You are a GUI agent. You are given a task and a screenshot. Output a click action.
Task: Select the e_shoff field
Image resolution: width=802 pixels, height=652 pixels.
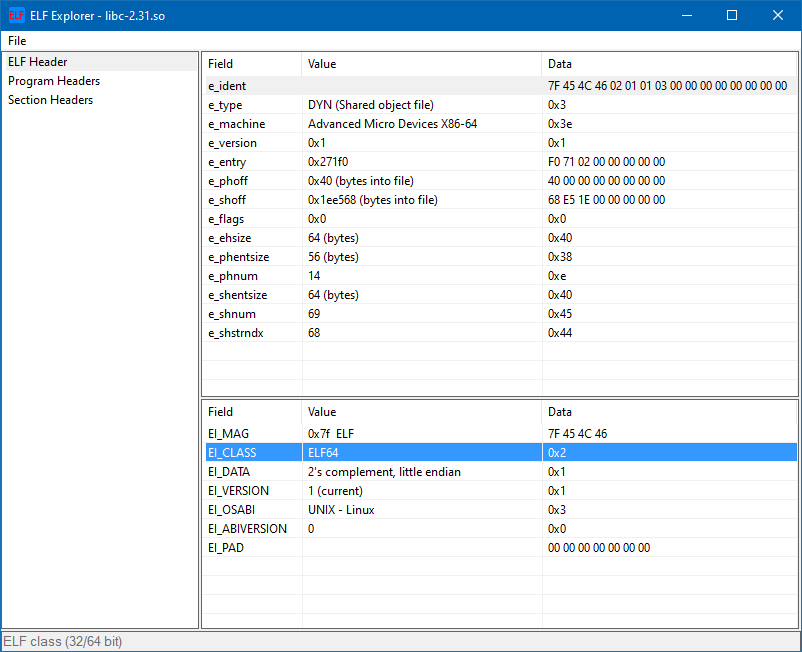pyautogui.click(x=227, y=200)
